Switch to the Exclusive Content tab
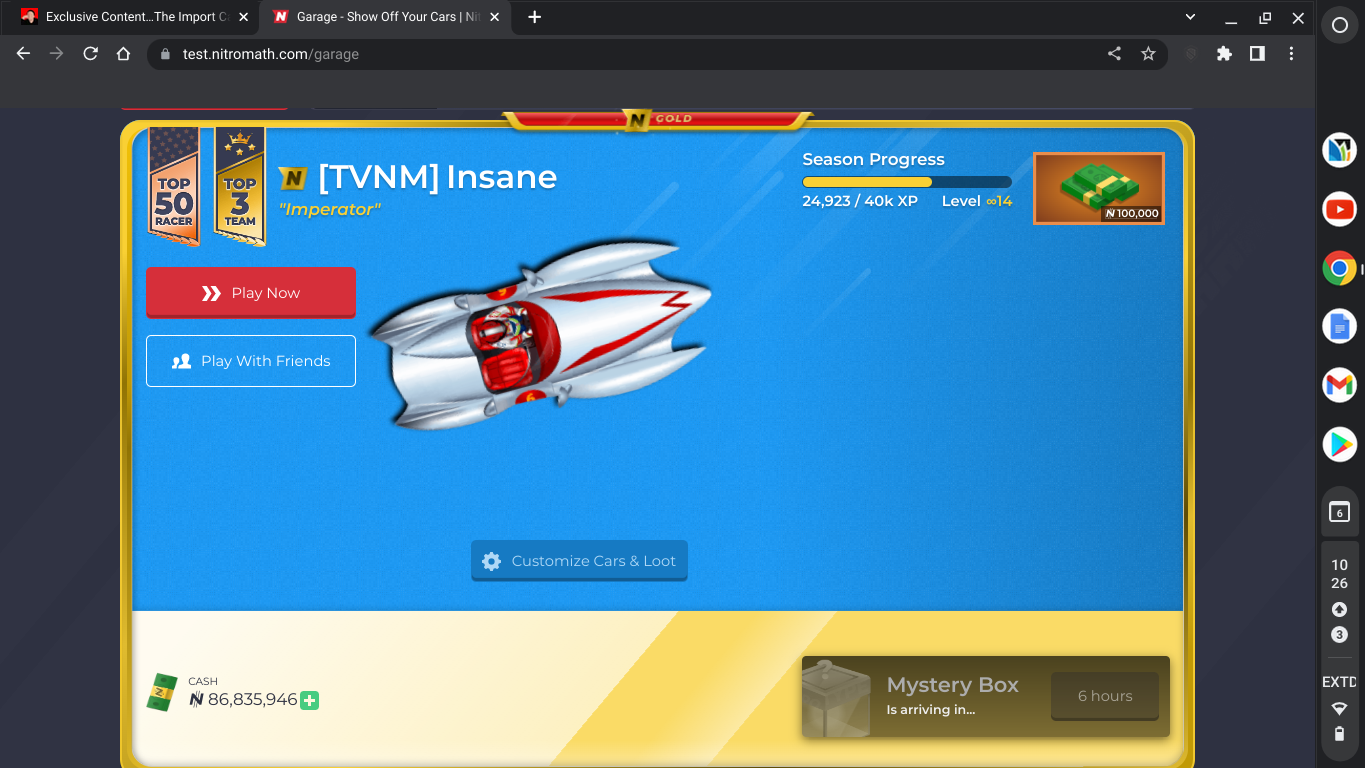 [x=135, y=17]
